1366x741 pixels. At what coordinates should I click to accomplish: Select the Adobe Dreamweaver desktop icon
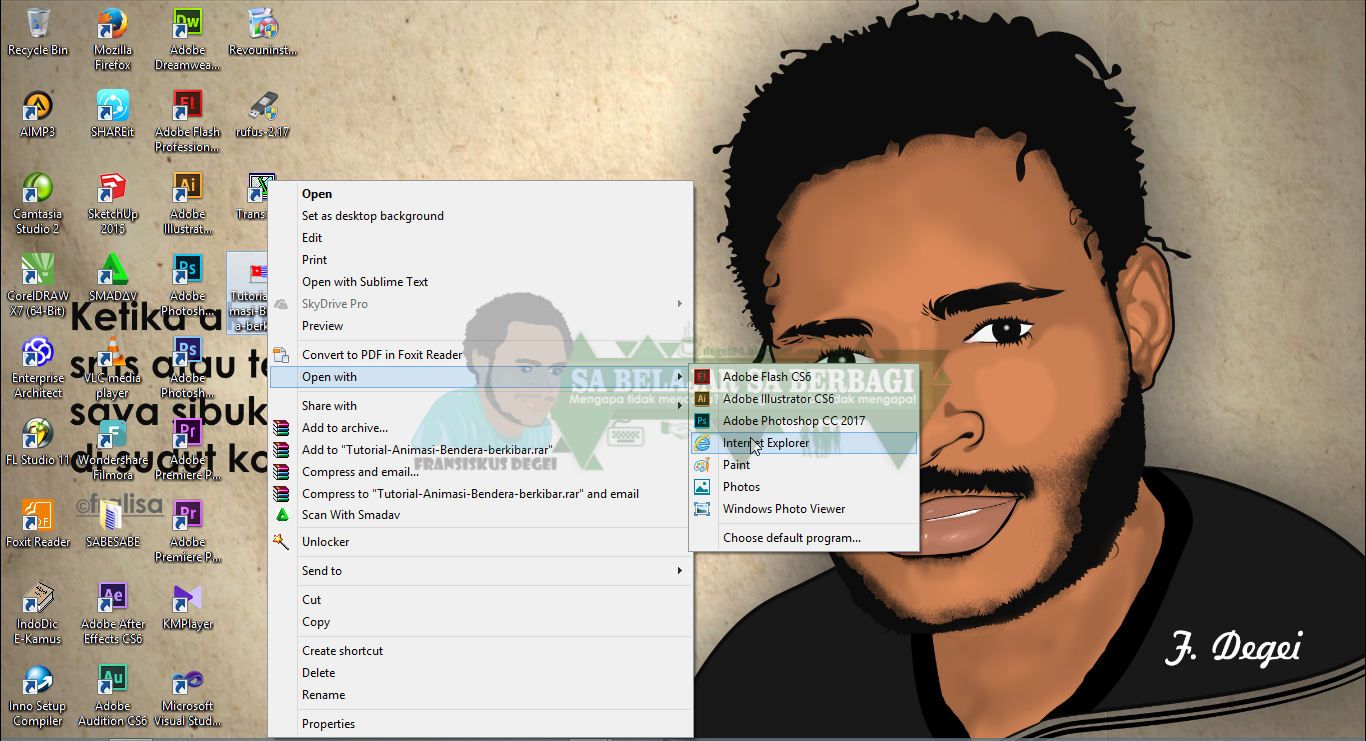[x=187, y=38]
